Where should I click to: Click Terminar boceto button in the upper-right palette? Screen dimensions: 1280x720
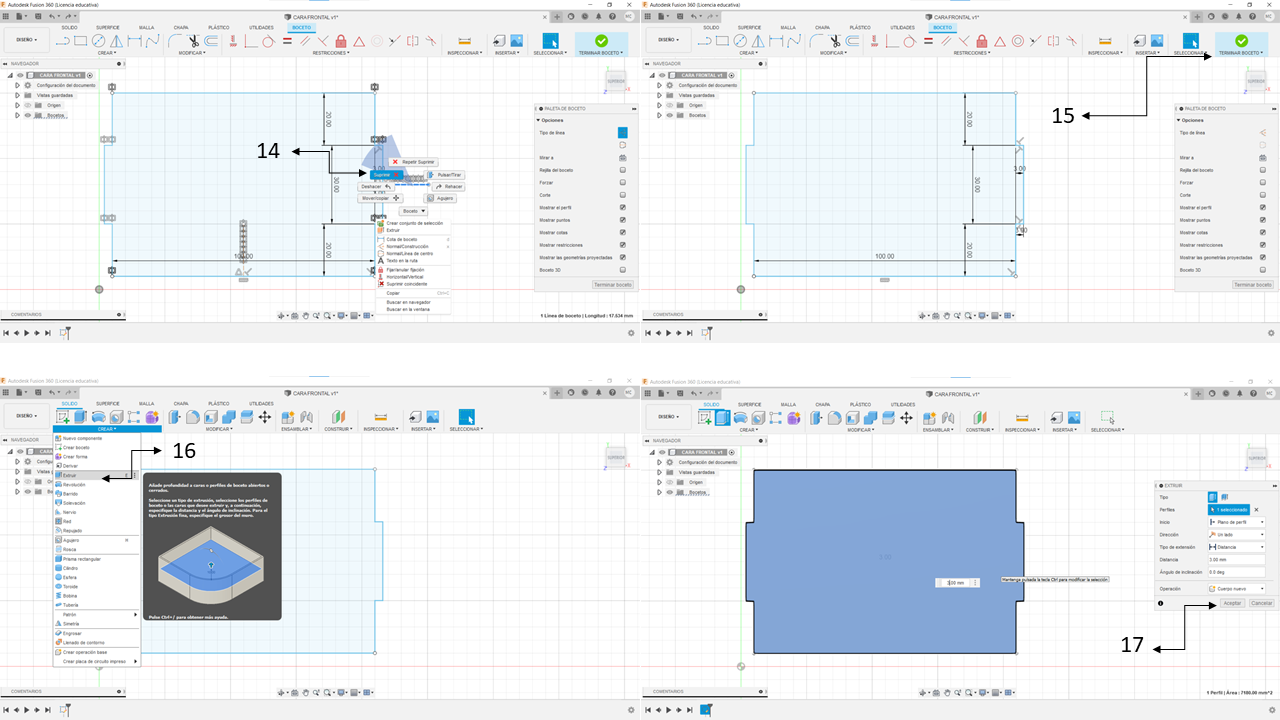click(1255, 285)
